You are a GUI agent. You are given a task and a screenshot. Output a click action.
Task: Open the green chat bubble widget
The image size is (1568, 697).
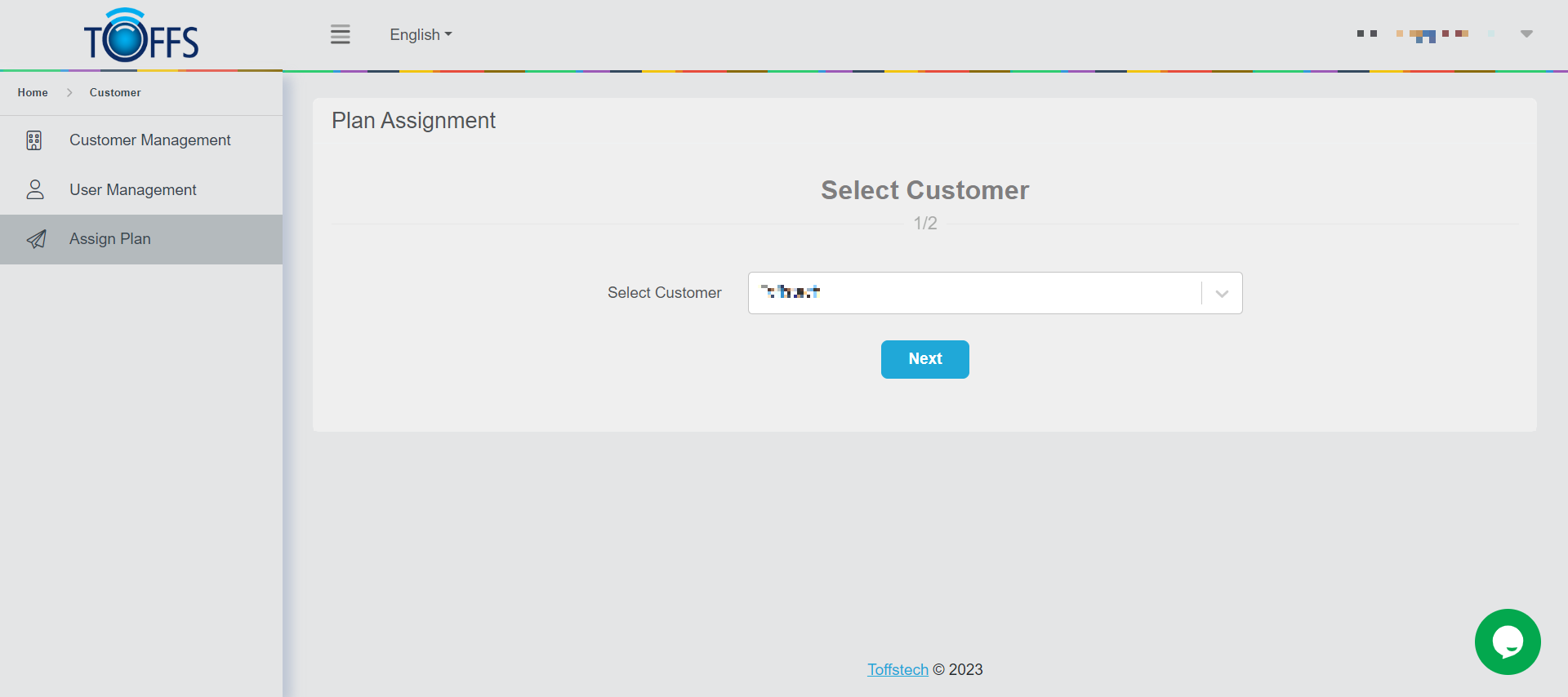pyautogui.click(x=1507, y=642)
